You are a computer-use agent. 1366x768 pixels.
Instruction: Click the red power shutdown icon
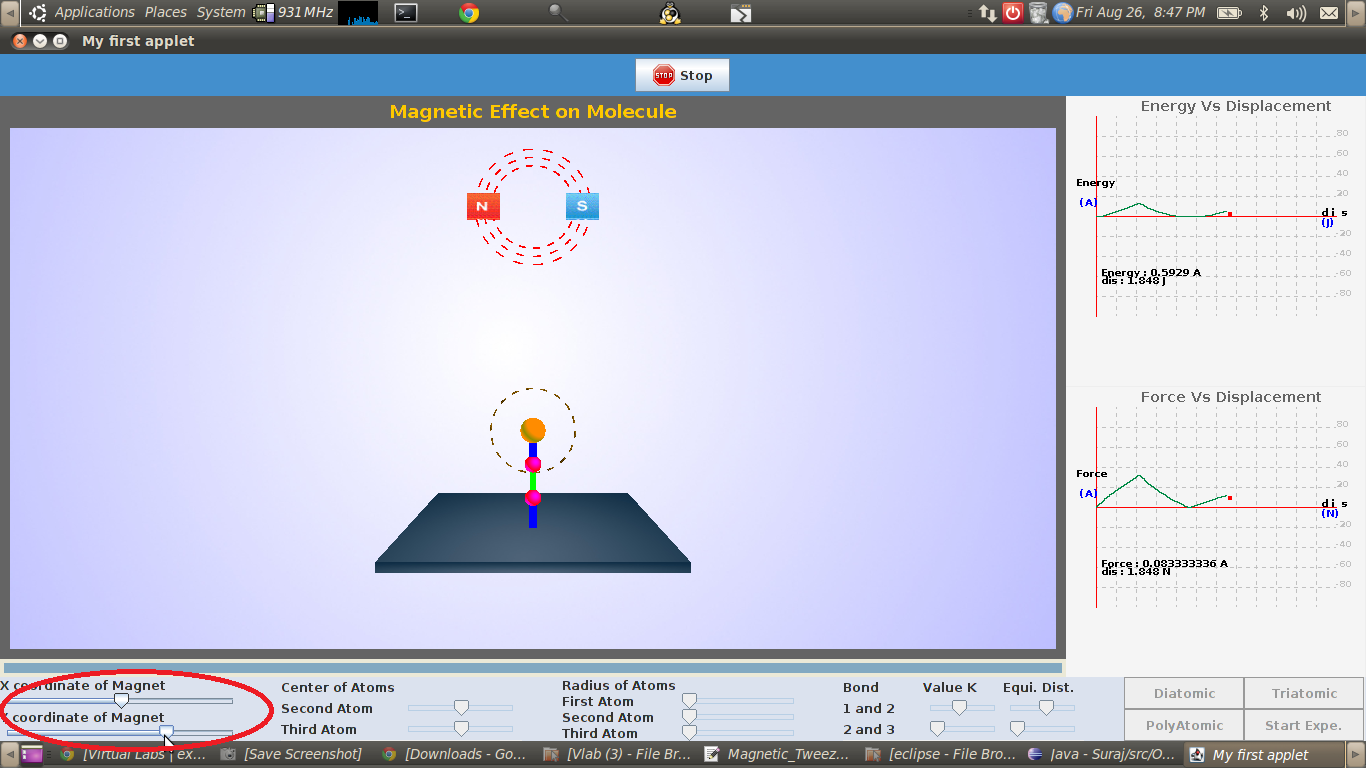pyautogui.click(x=1013, y=13)
